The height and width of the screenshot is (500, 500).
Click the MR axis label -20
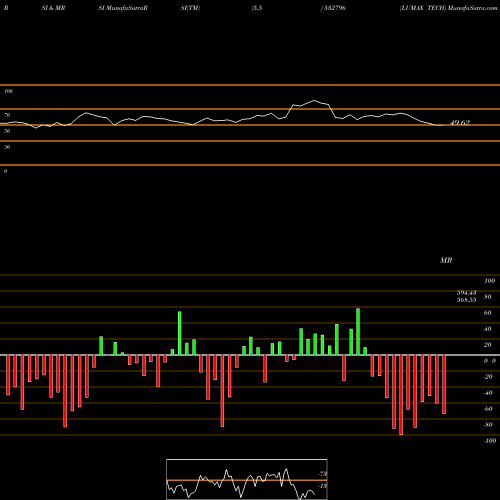[488, 377]
